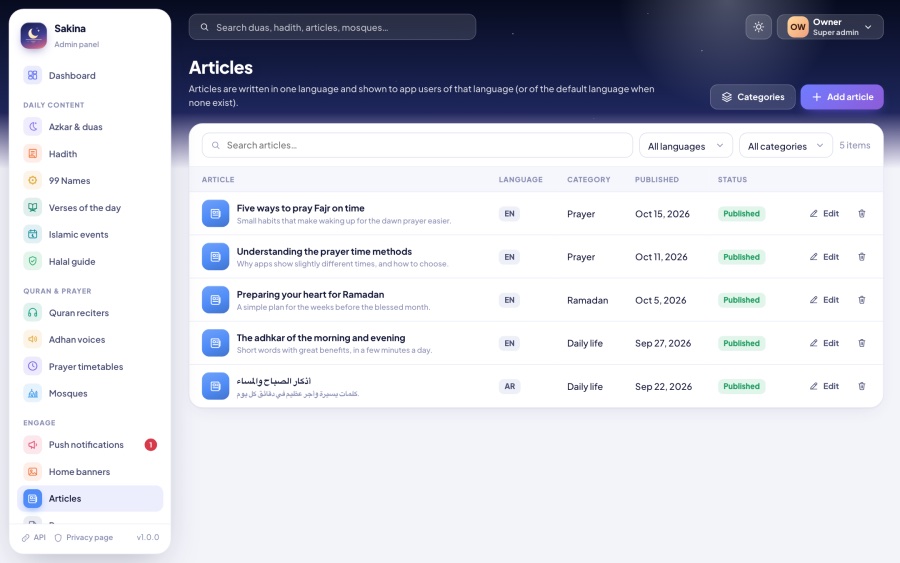Click the Push notifications megaphone icon
The width and height of the screenshot is (900, 563).
click(33, 445)
